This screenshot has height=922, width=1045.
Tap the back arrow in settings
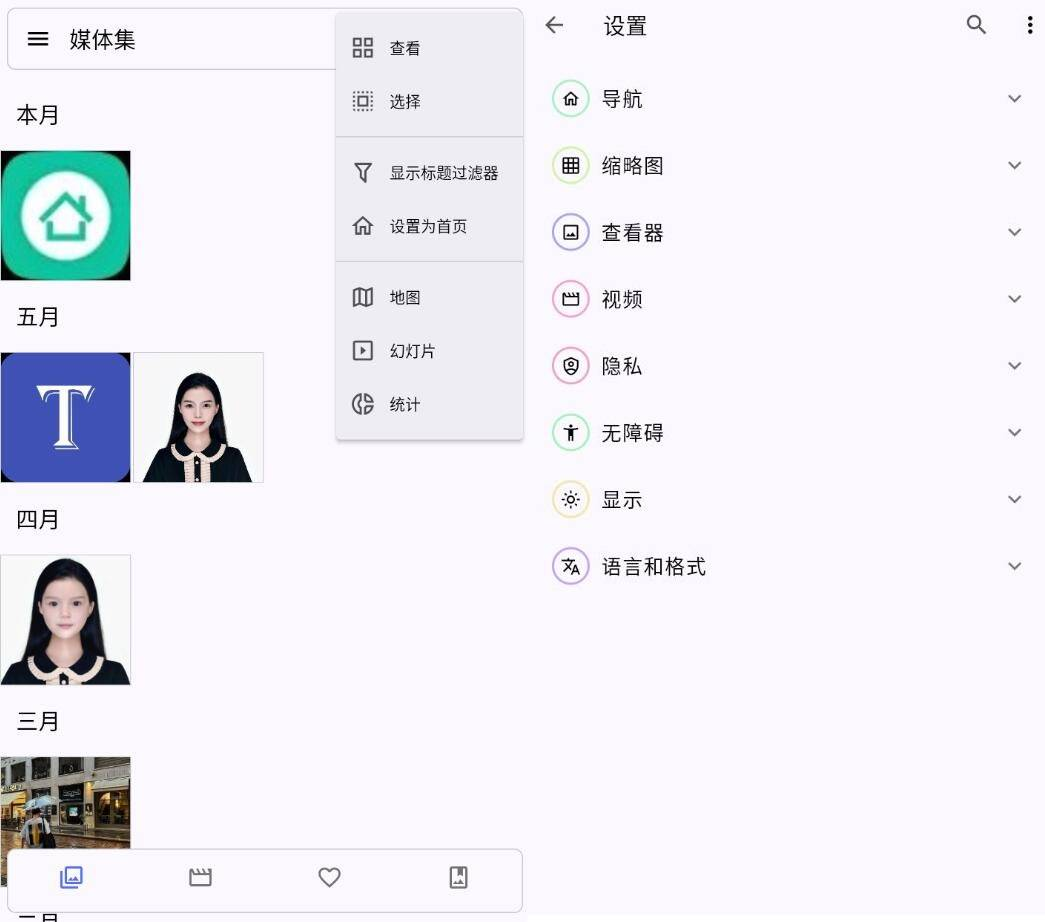[x=554, y=26]
